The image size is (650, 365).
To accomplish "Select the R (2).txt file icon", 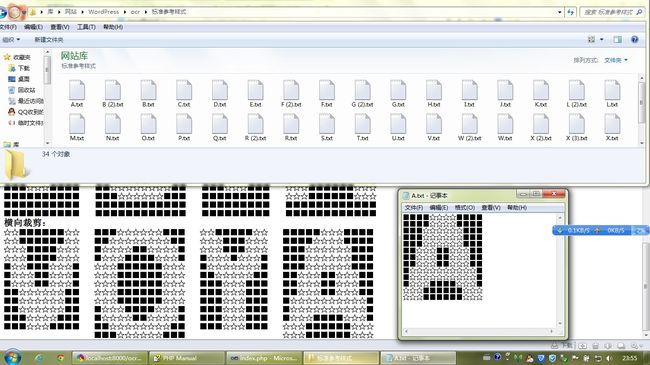I will 255,124.
